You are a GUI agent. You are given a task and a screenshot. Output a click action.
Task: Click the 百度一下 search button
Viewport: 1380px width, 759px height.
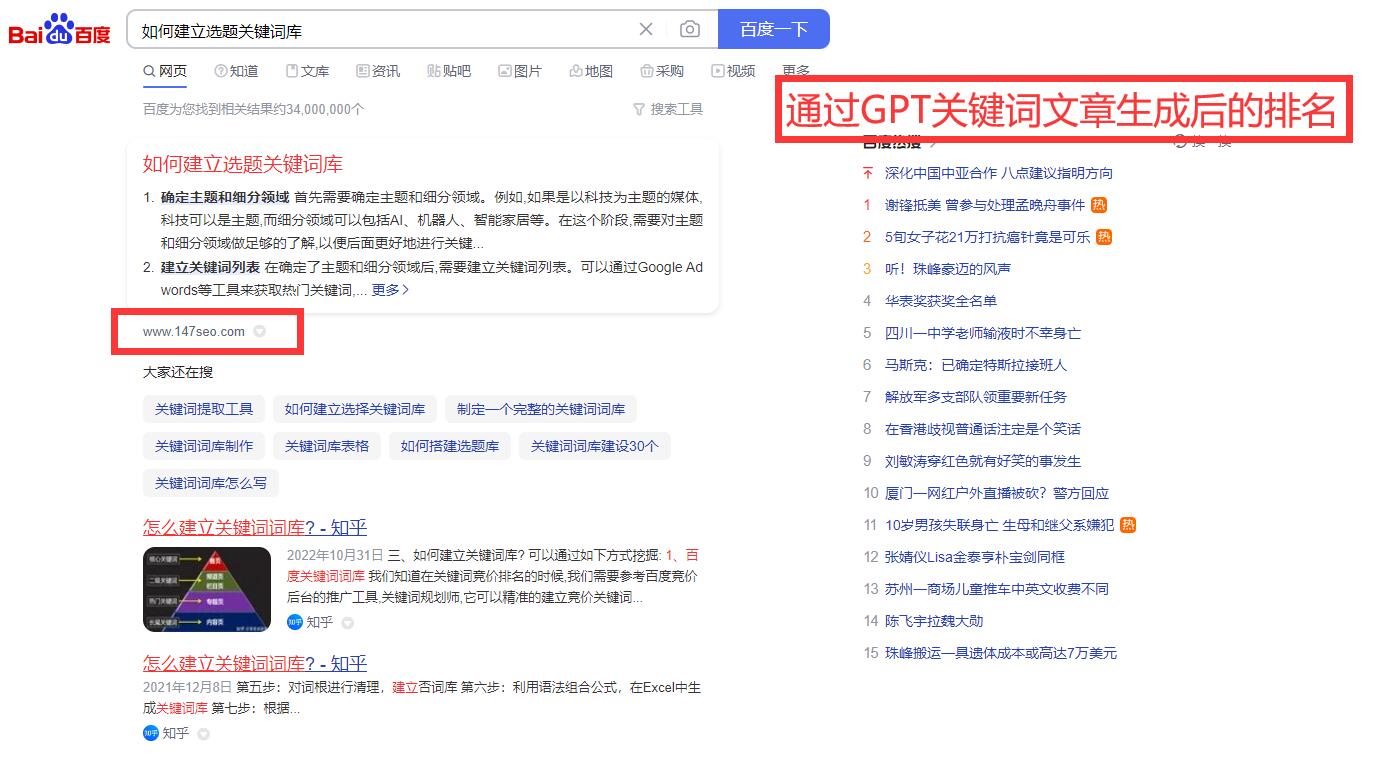click(x=774, y=29)
